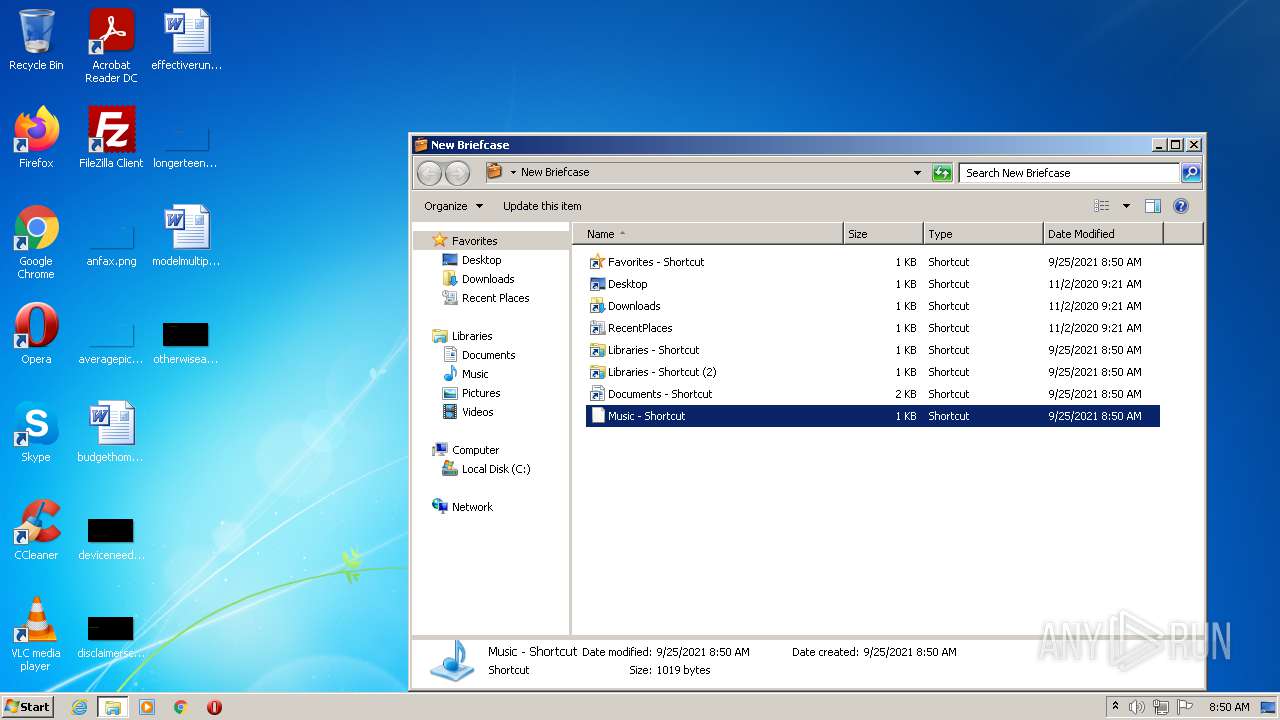Select Favorites in the navigation pane
Screen dimensions: 1280x720
tap(474, 241)
